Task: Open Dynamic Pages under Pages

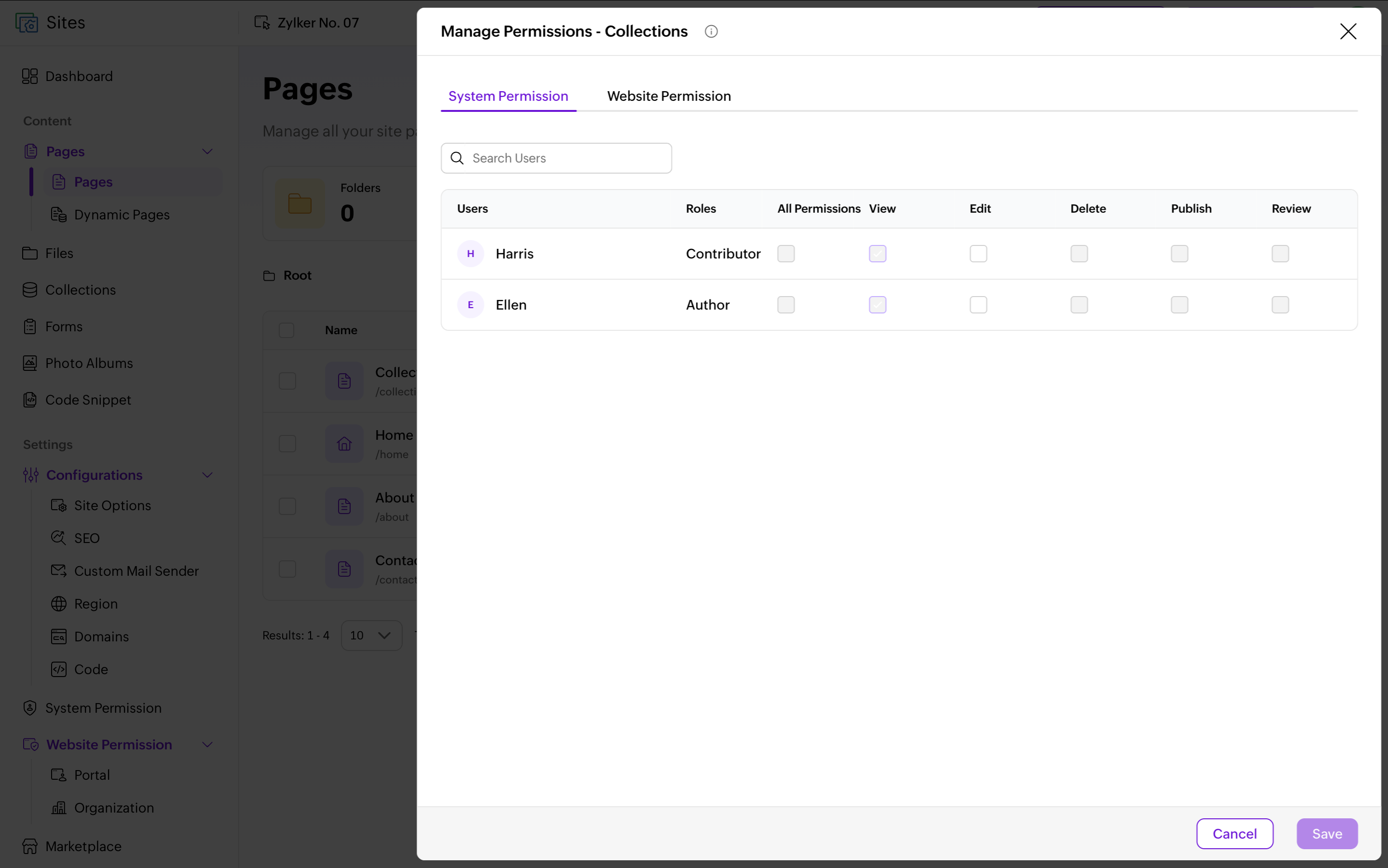Action: 110,215
